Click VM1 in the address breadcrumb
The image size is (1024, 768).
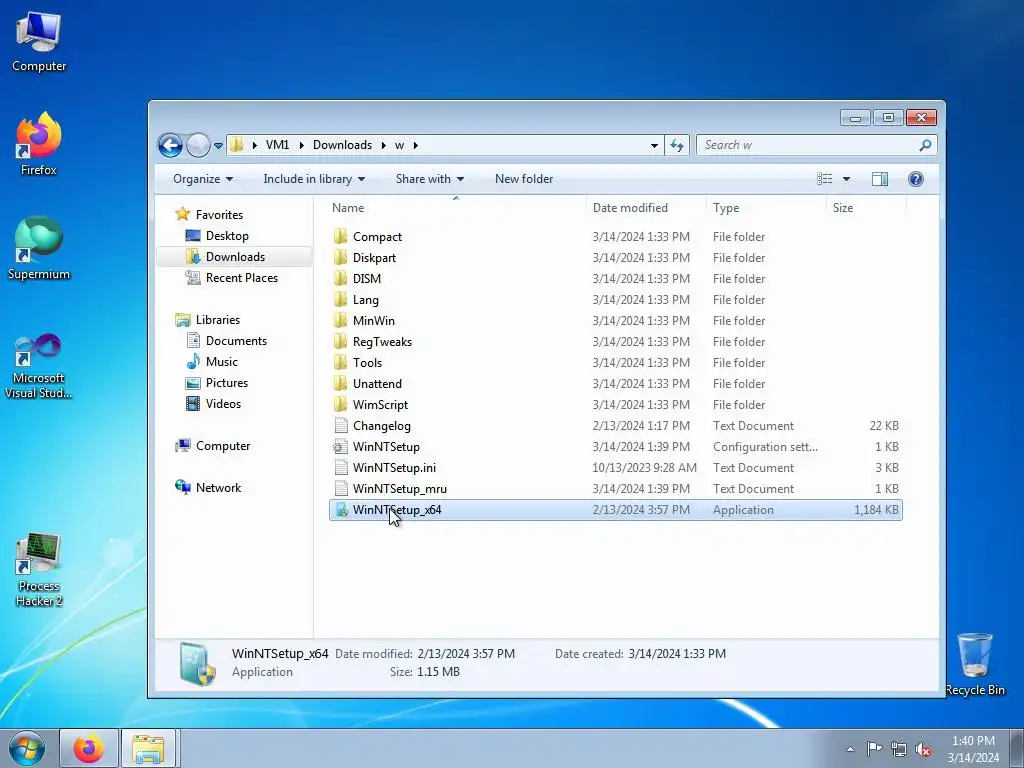click(278, 145)
